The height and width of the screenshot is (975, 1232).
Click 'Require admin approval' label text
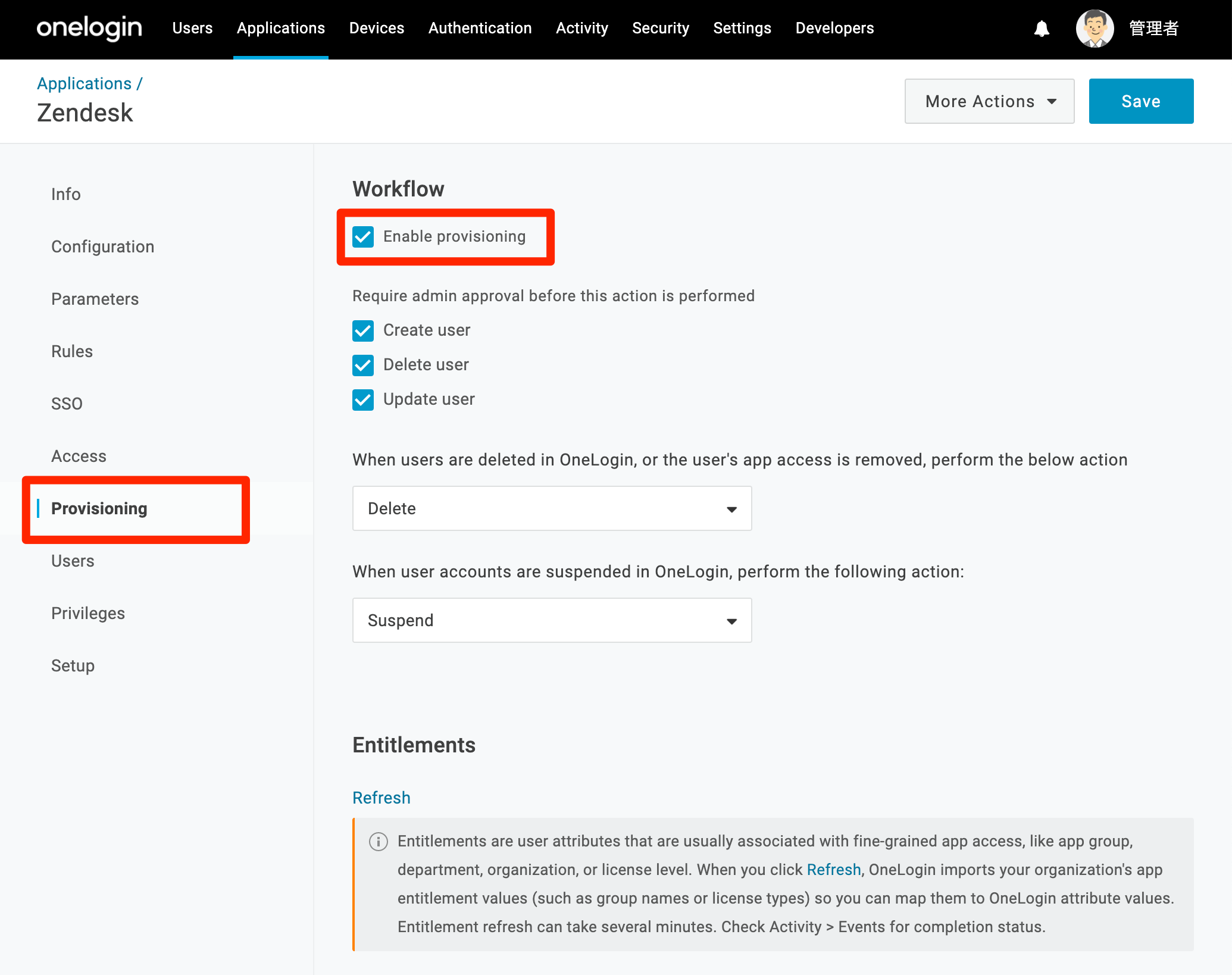554,296
